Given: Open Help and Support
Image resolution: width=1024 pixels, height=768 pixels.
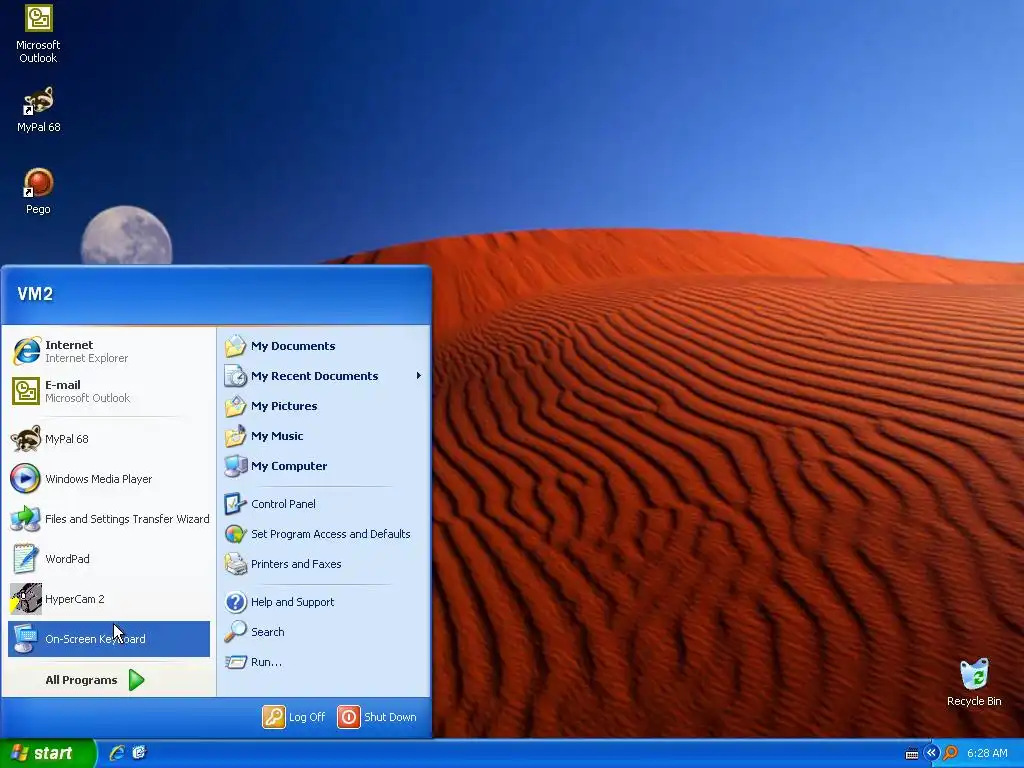Looking at the screenshot, I should point(323,602).
